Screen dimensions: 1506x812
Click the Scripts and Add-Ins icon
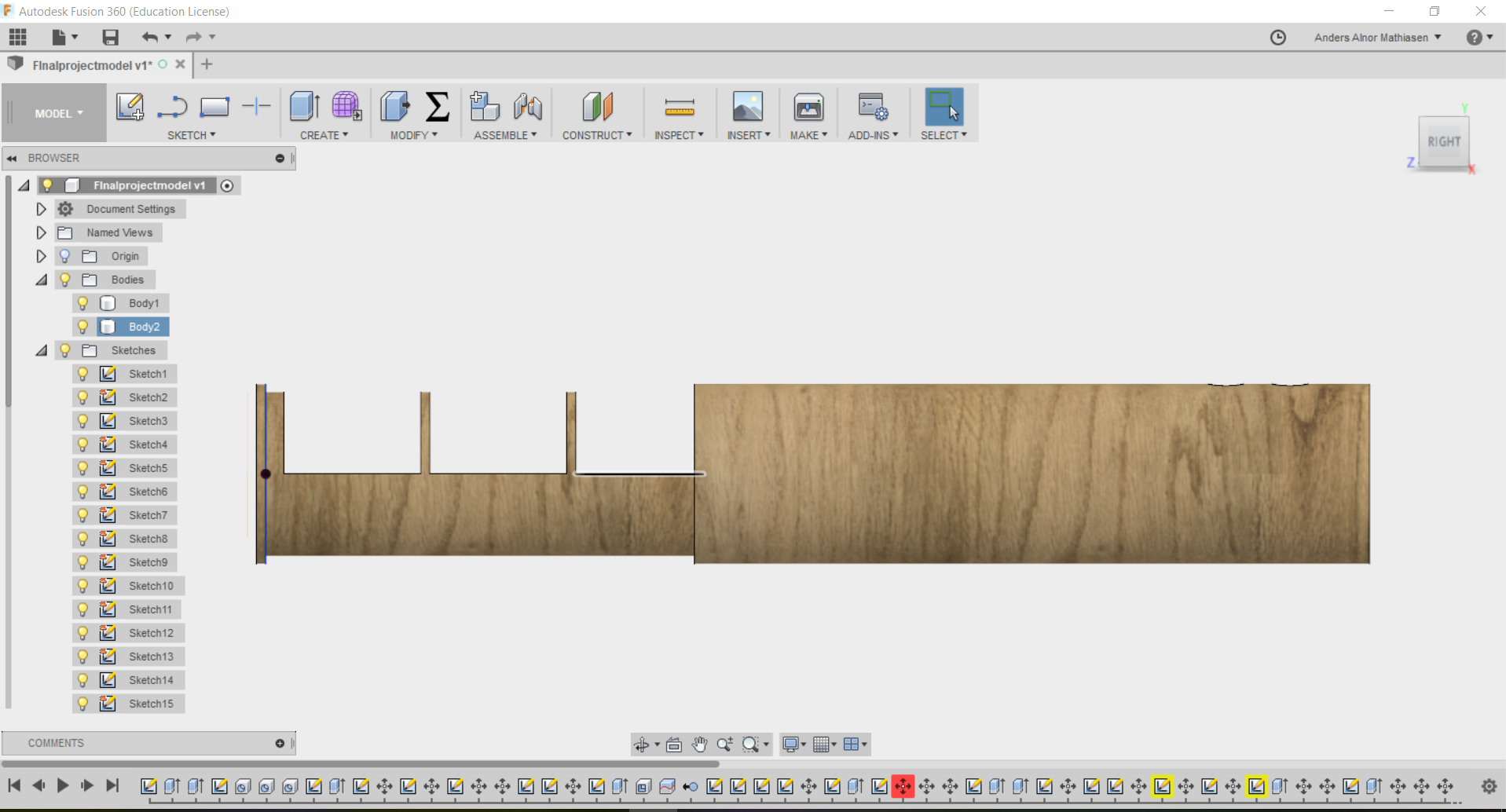(873, 107)
